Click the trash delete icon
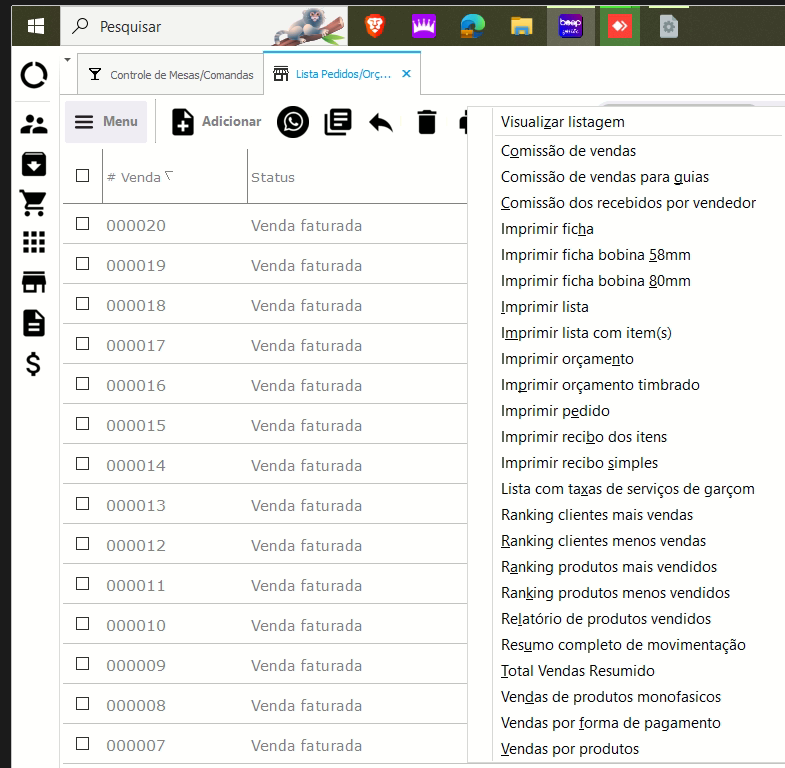The image size is (785, 768). (x=427, y=122)
